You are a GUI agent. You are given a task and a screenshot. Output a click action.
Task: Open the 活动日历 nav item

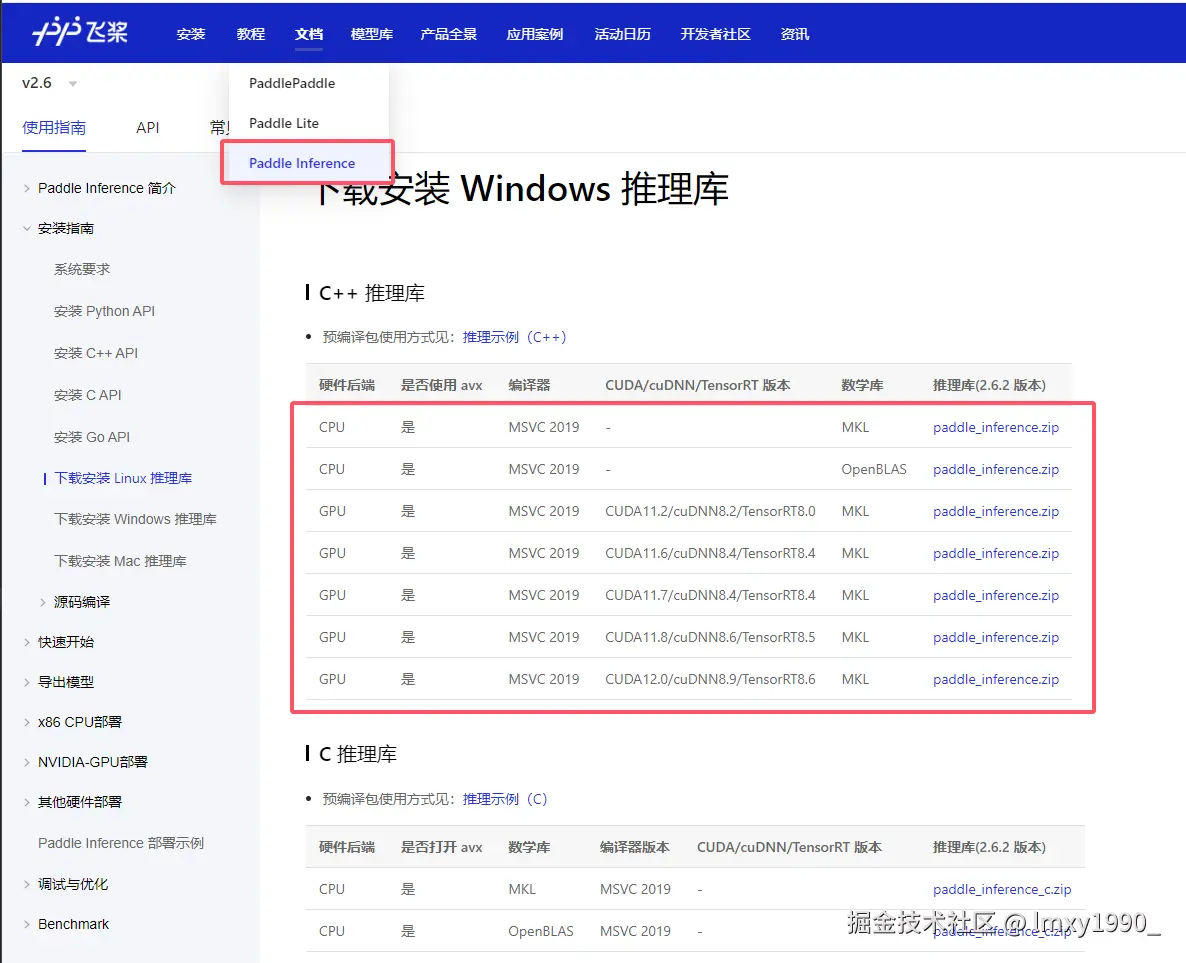(x=622, y=34)
